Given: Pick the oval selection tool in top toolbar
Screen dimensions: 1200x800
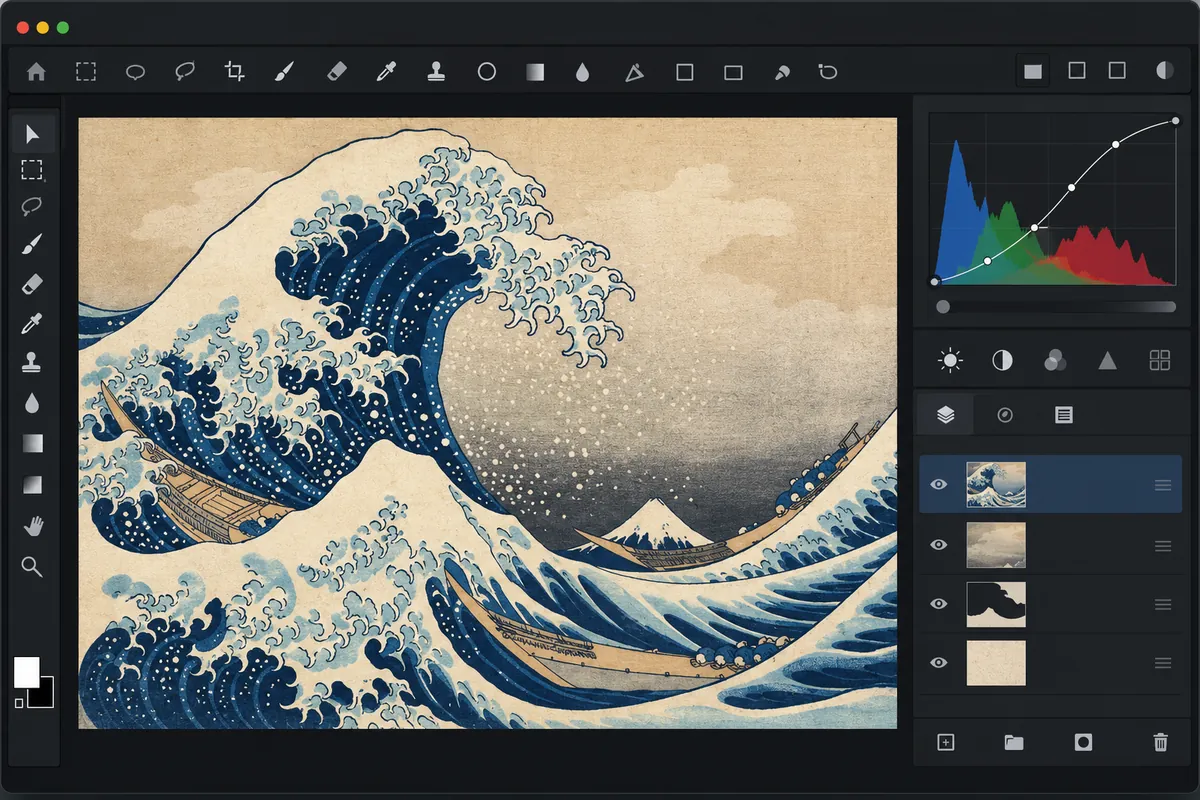Looking at the screenshot, I should 135,72.
